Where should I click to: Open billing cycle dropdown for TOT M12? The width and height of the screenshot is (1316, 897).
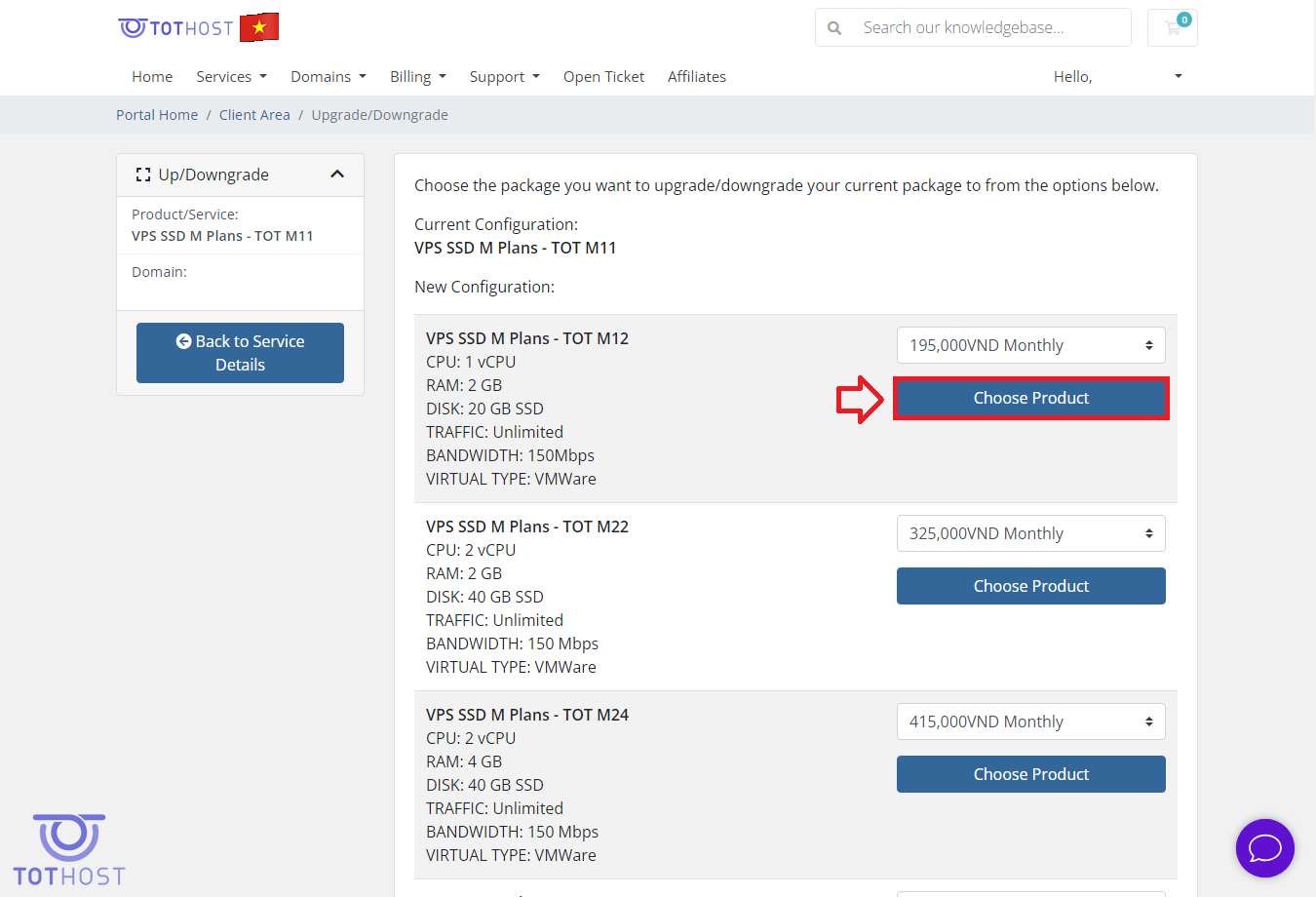(x=1030, y=345)
